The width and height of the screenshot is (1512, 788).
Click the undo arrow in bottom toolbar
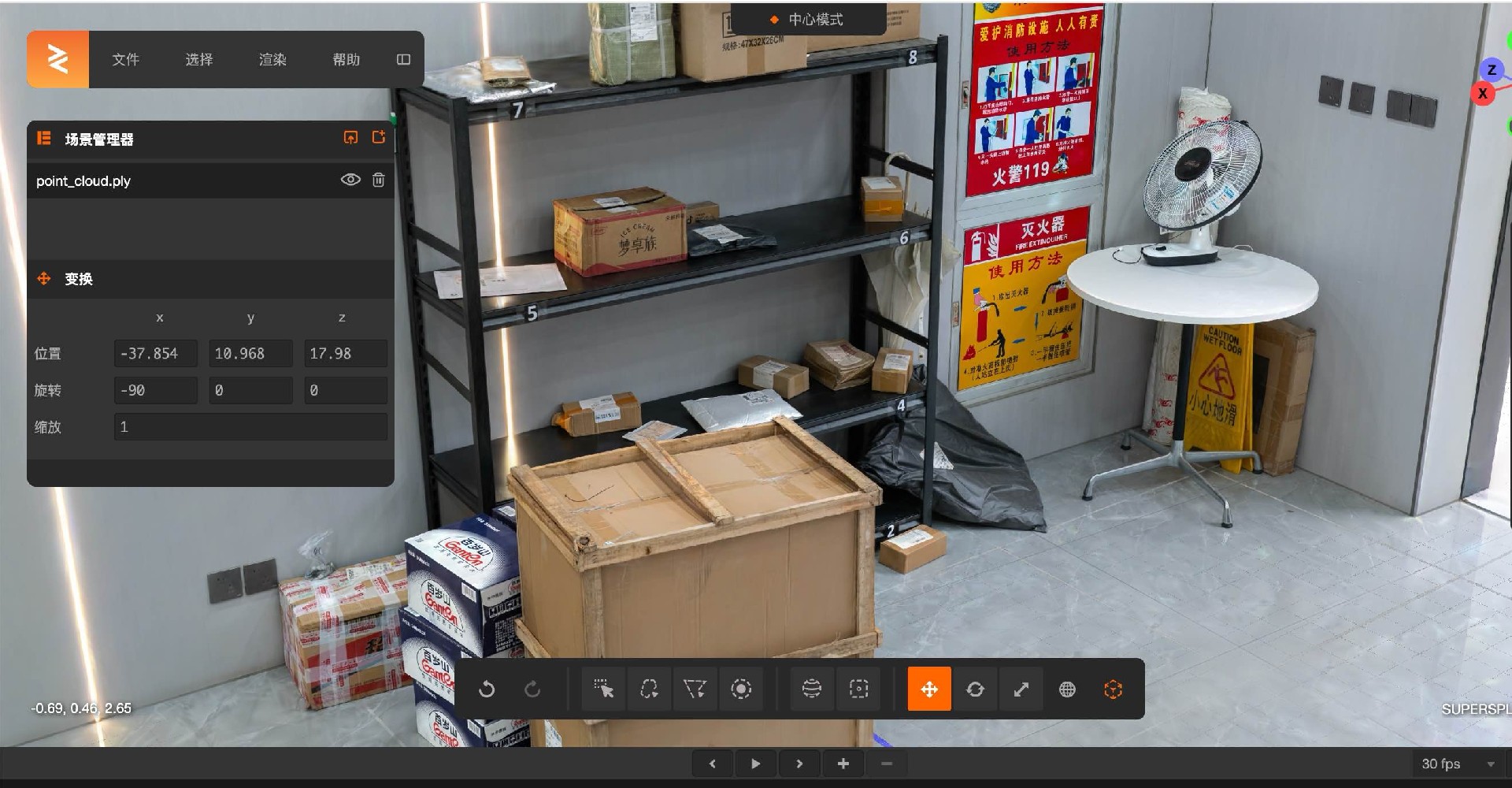(x=487, y=689)
